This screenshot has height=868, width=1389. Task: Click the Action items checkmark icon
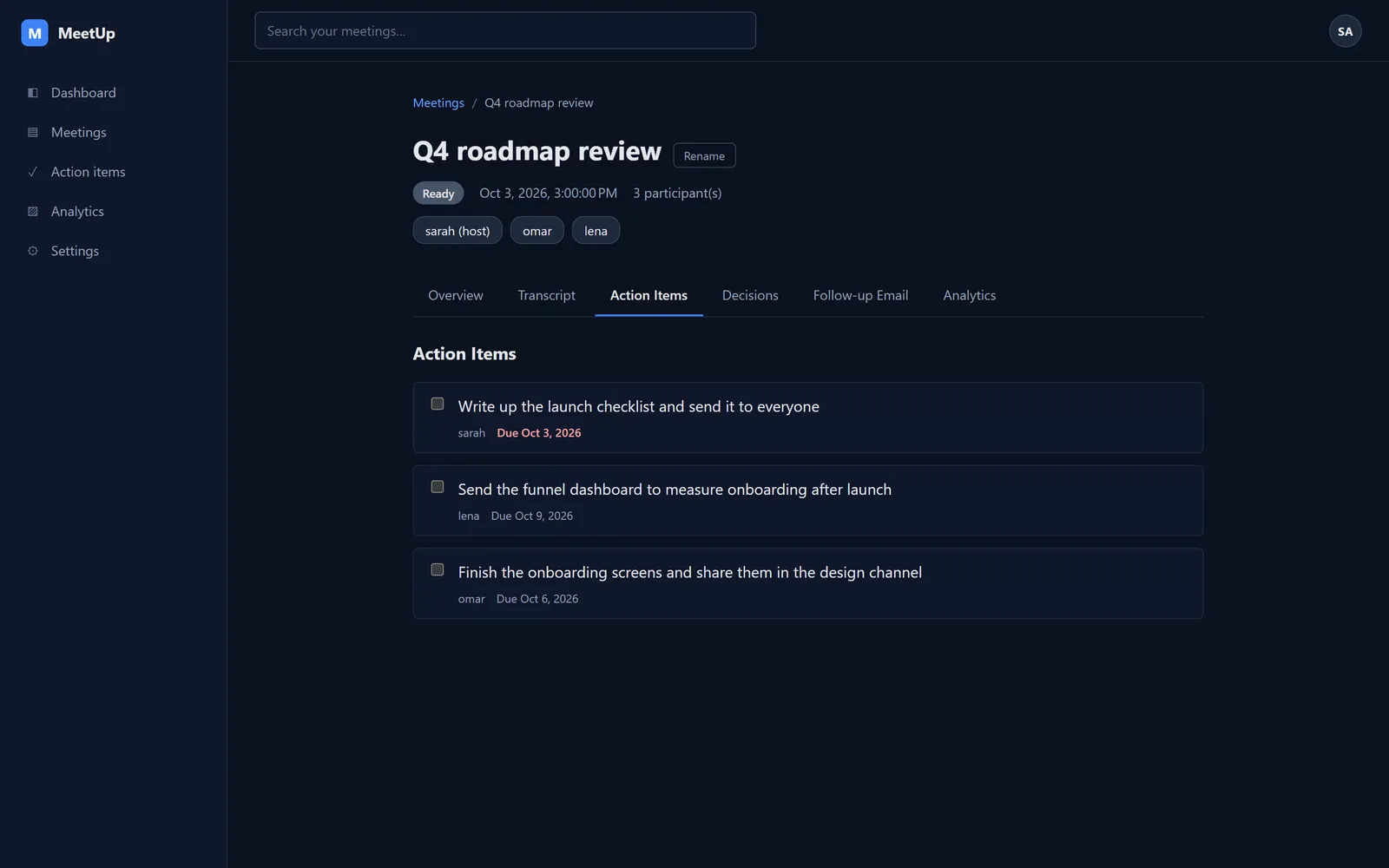(33, 172)
